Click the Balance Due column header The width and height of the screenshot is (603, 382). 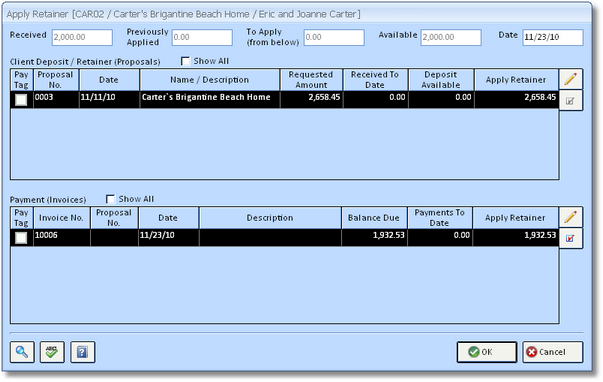(374, 218)
